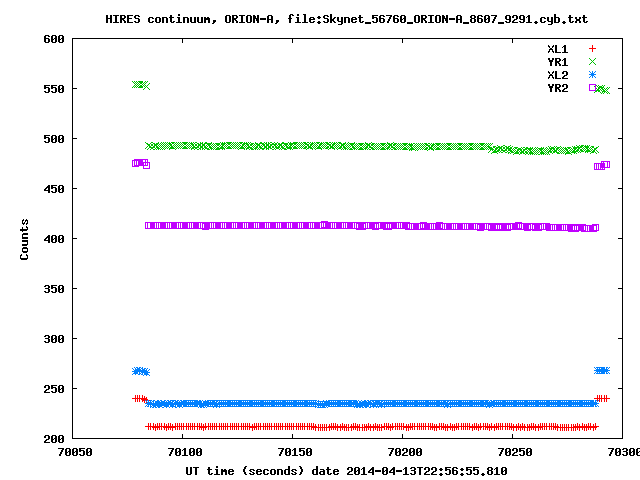Click the green cross YR1 legend marker

pos(592,62)
